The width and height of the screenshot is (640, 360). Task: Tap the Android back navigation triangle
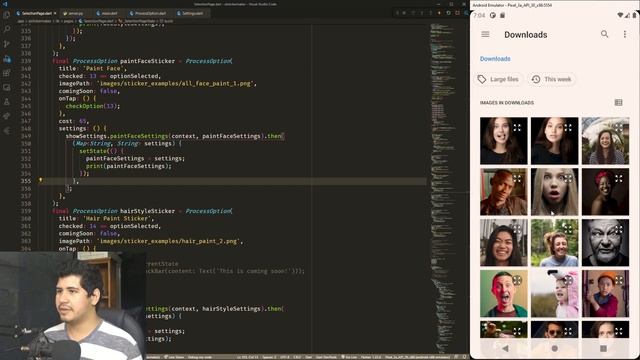click(x=505, y=348)
